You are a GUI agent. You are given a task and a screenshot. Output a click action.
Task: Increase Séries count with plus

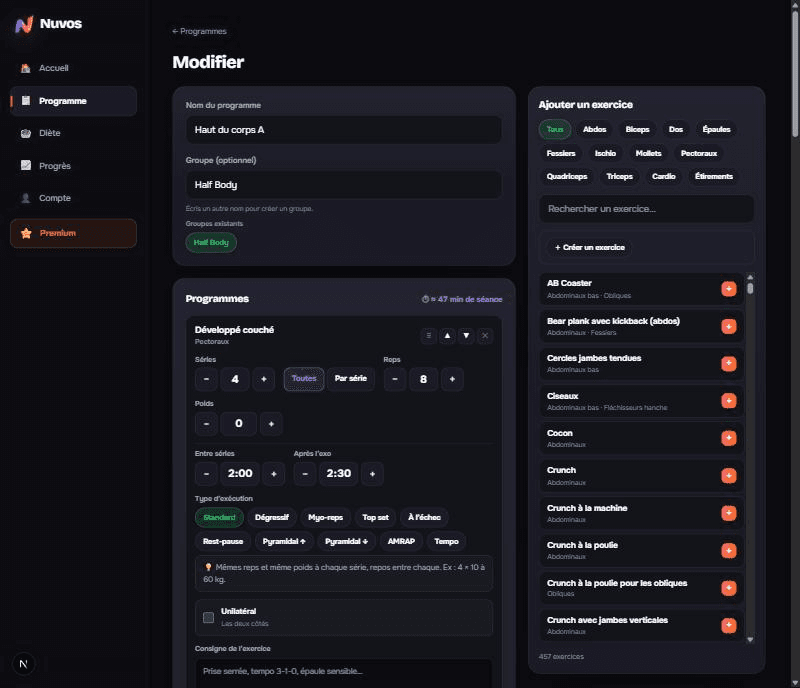coord(264,379)
